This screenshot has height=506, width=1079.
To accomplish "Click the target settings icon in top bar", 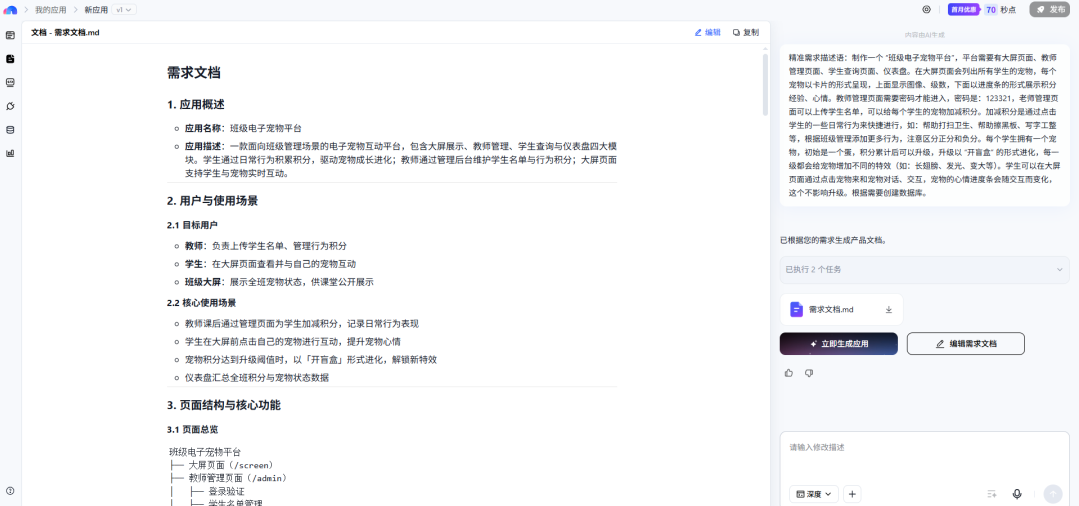I will pyautogui.click(x=926, y=10).
